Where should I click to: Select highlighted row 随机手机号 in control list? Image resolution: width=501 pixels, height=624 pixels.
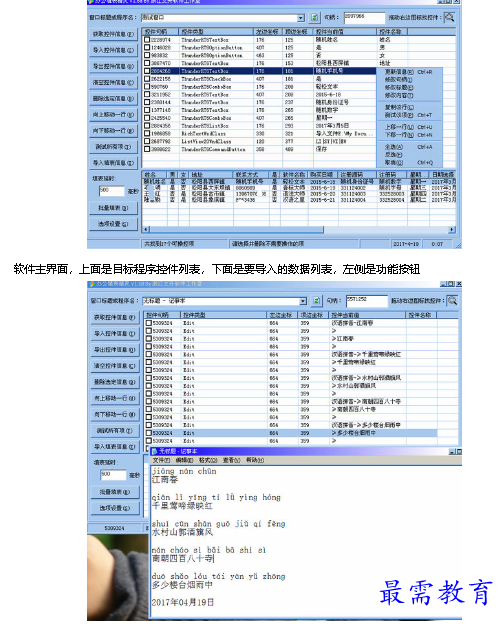point(259,71)
